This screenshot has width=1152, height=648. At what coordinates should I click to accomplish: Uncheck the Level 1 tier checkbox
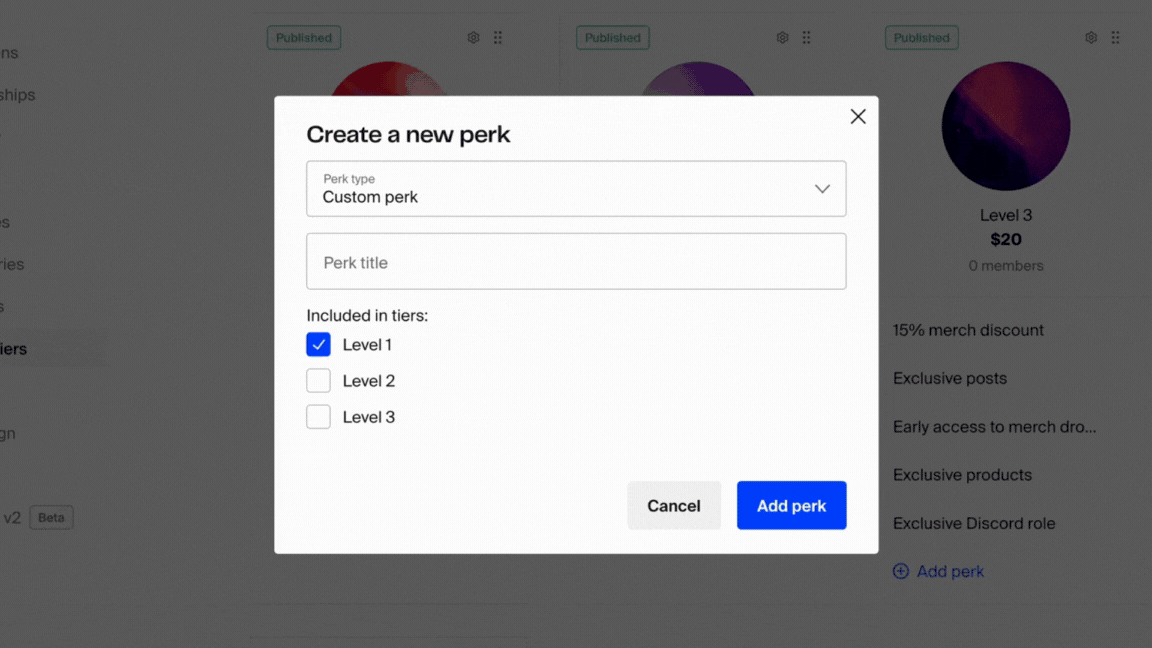pos(318,344)
